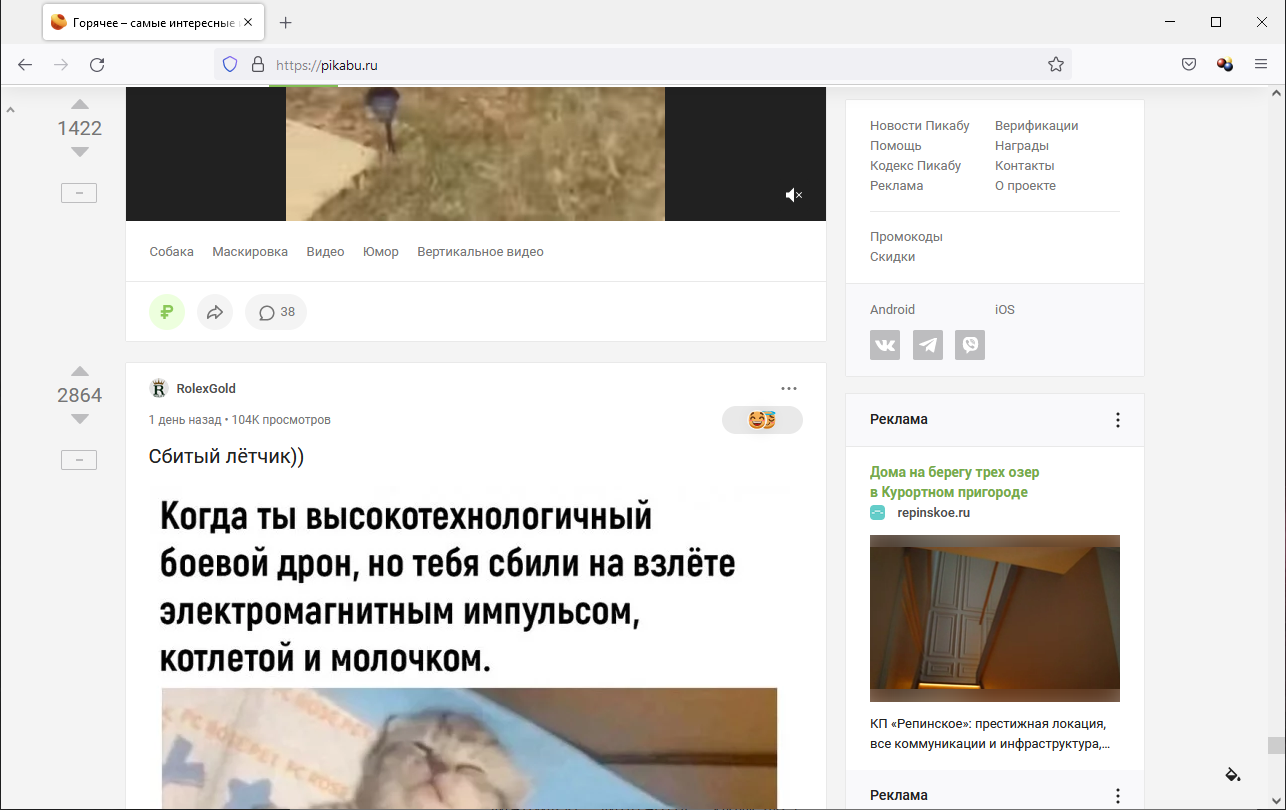Go forward in browser history
Screen dimensions: 1286x810
point(61,64)
